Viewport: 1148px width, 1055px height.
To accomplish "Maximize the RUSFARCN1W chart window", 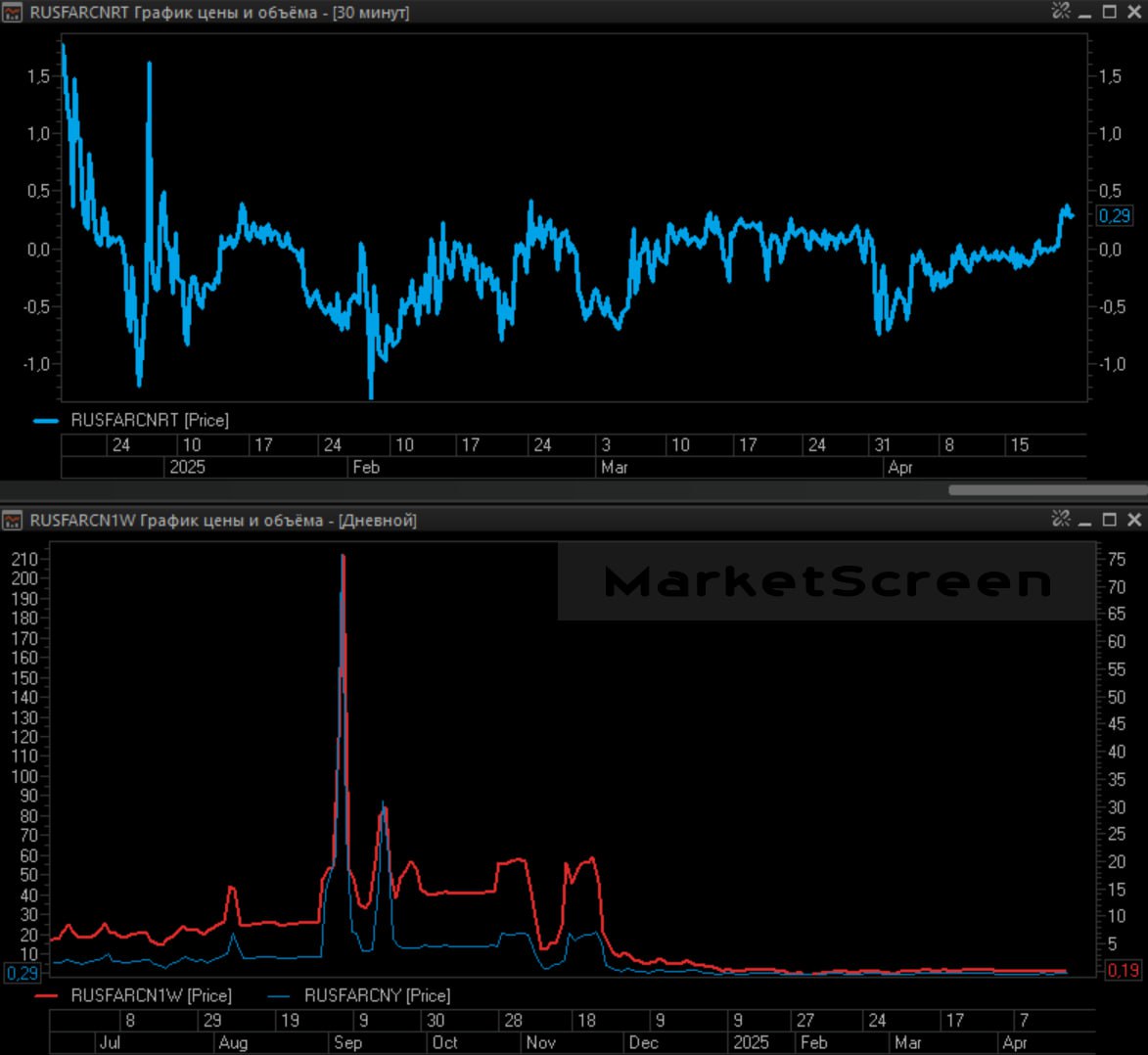I will 1110,519.
